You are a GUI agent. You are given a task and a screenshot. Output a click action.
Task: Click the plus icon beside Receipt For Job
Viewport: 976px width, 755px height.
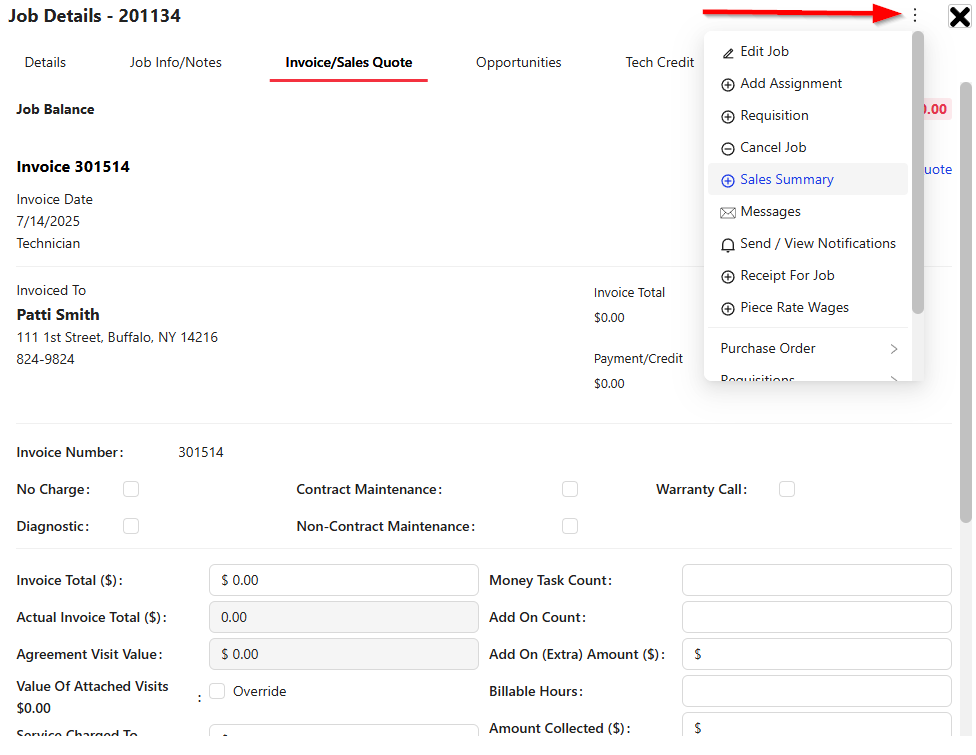click(x=728, y=277)
